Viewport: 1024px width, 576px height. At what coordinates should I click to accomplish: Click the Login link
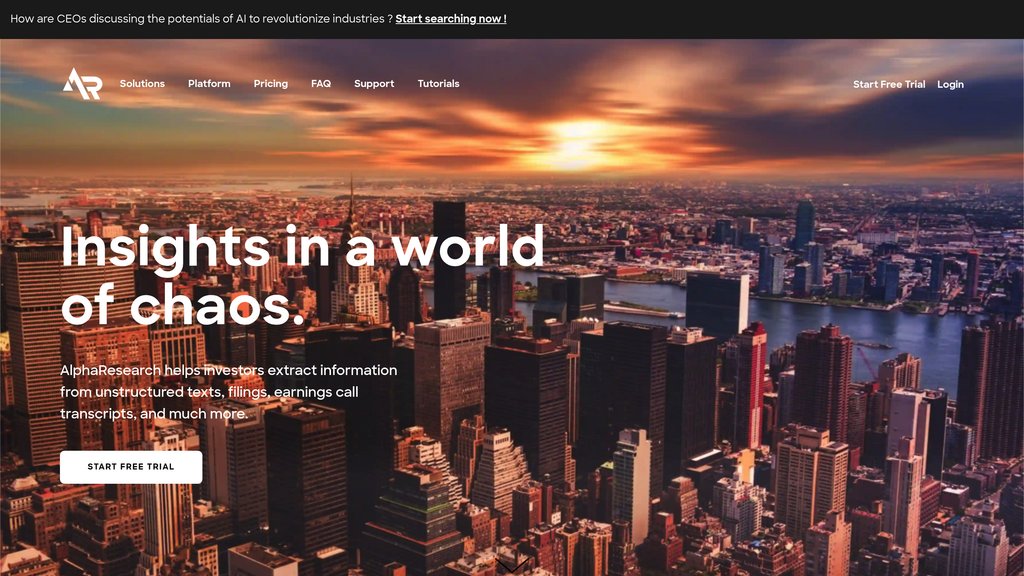(x=950, y=85)
